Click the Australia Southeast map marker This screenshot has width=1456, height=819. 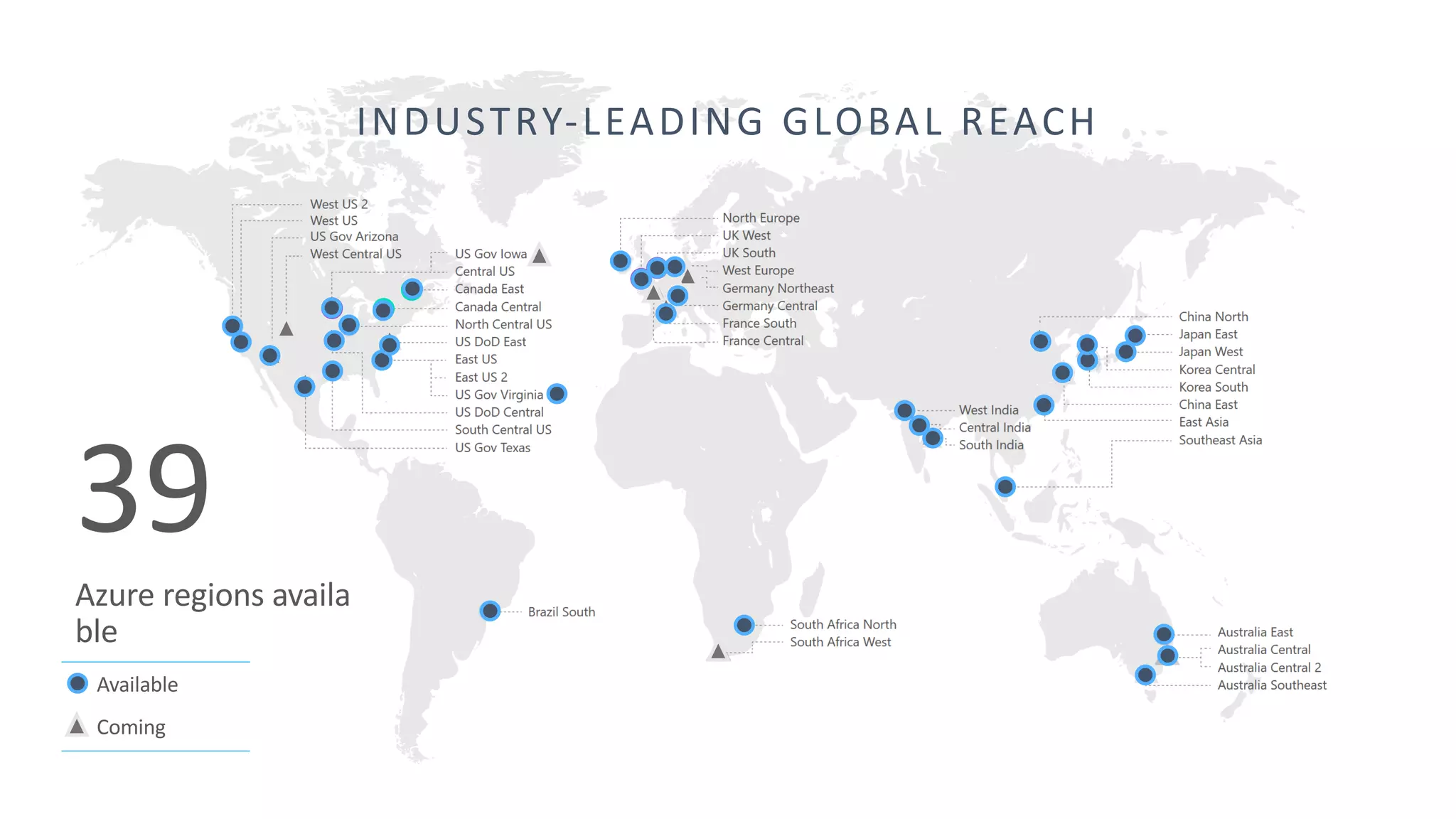[x=1145, y=675]
